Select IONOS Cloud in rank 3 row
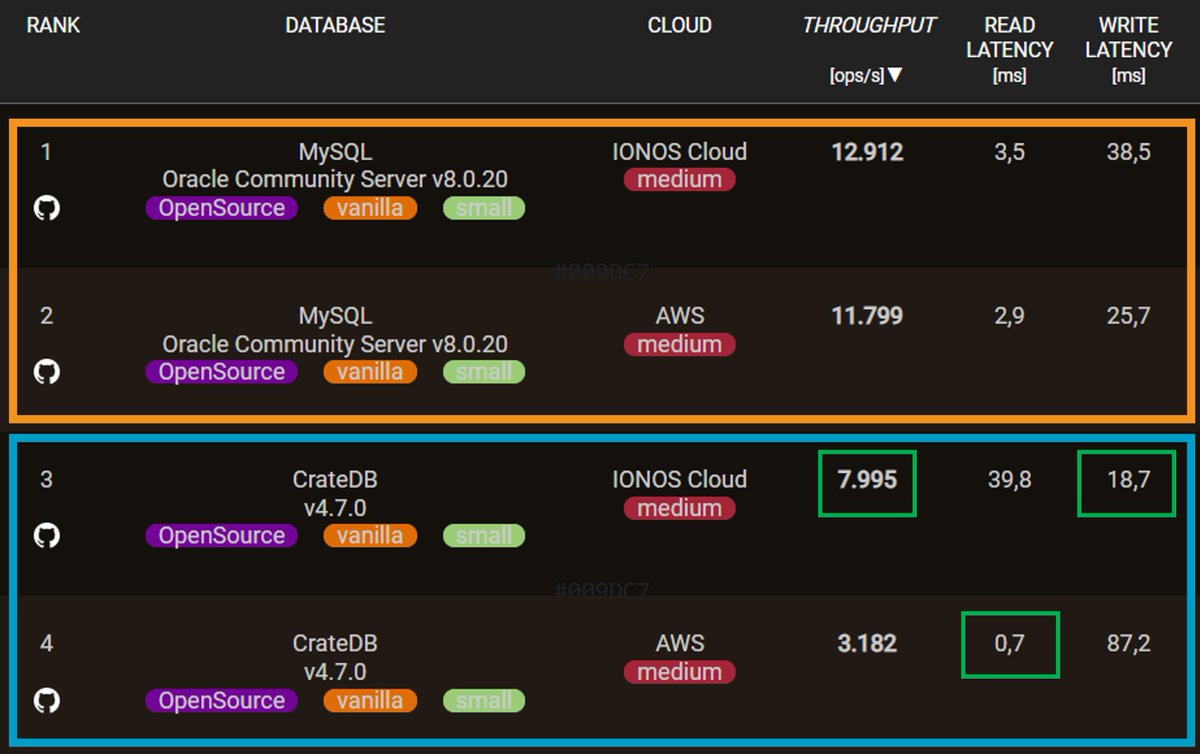The height and width of the screenshot is (754, 1200). 680,480
